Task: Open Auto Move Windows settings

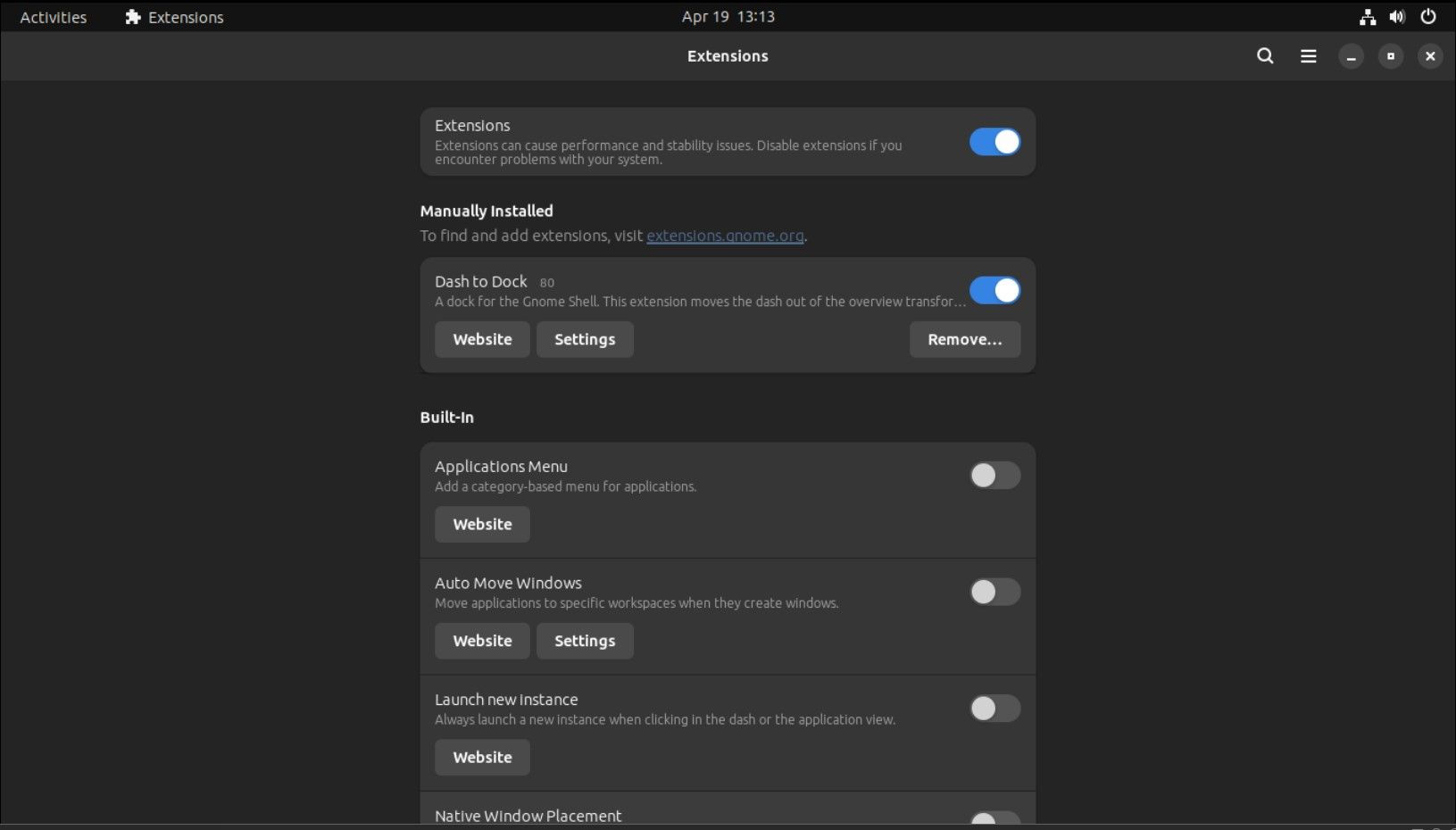Action: coord(584,641)
